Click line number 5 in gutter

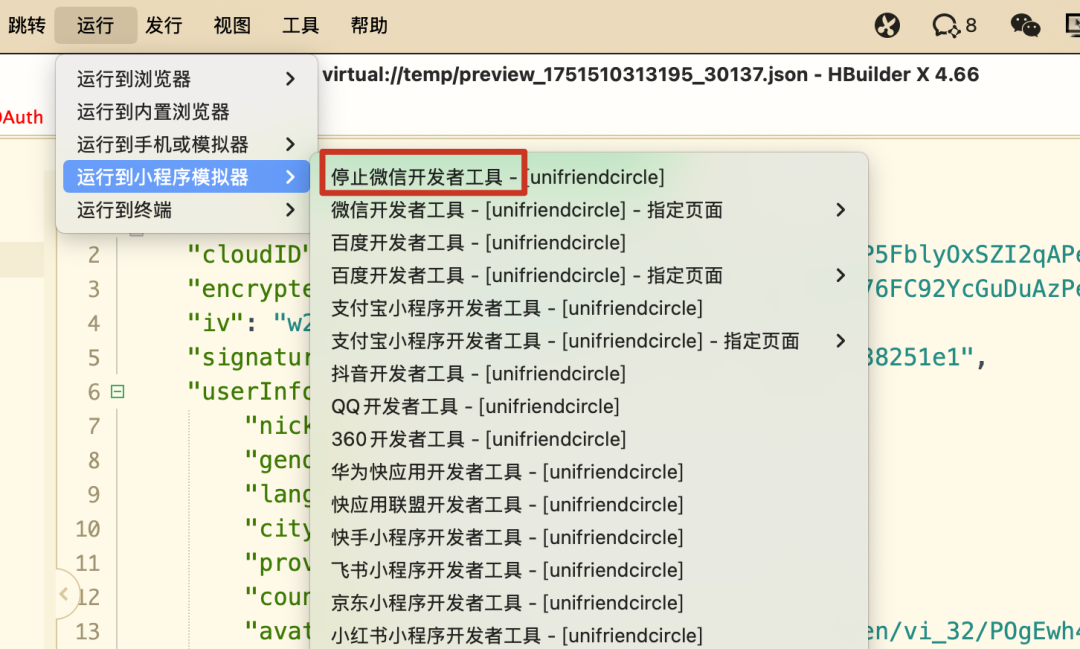coord(94,358)
